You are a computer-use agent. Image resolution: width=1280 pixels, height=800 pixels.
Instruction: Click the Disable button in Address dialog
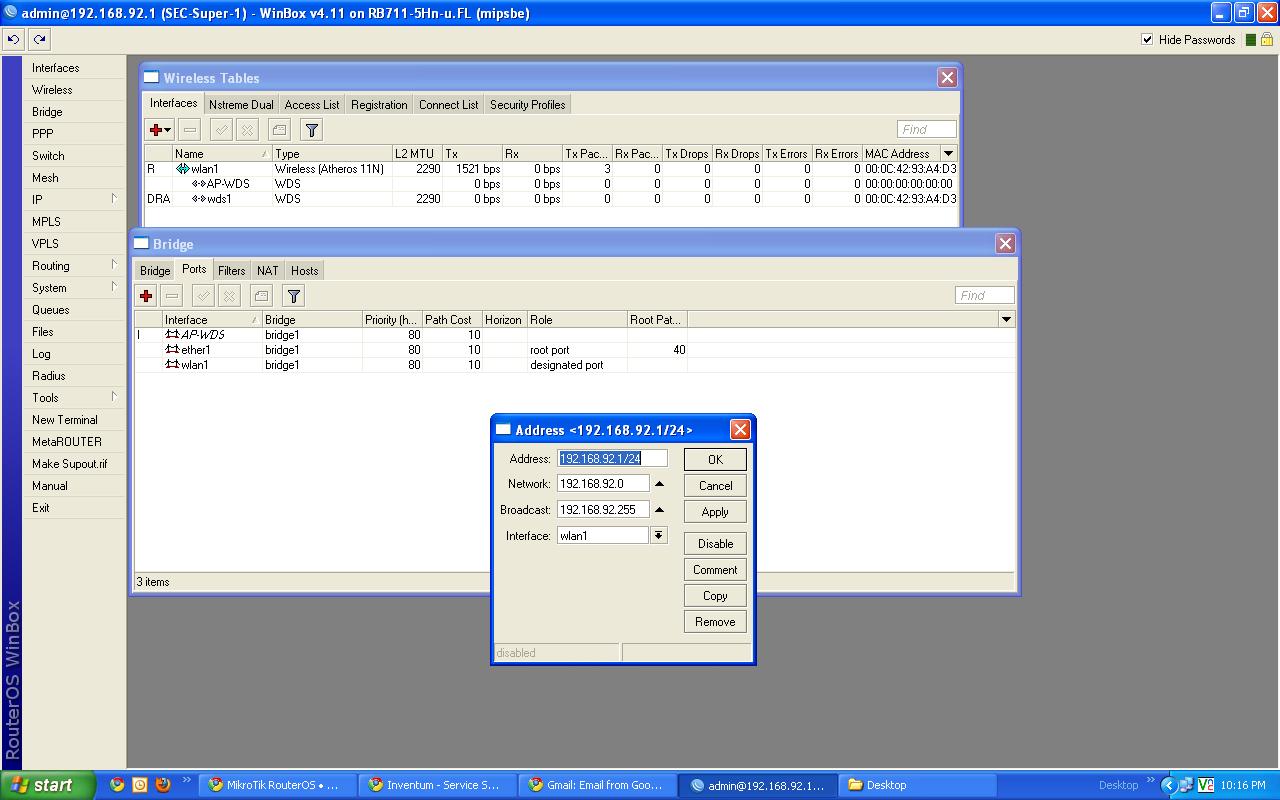tap(715, 544)
